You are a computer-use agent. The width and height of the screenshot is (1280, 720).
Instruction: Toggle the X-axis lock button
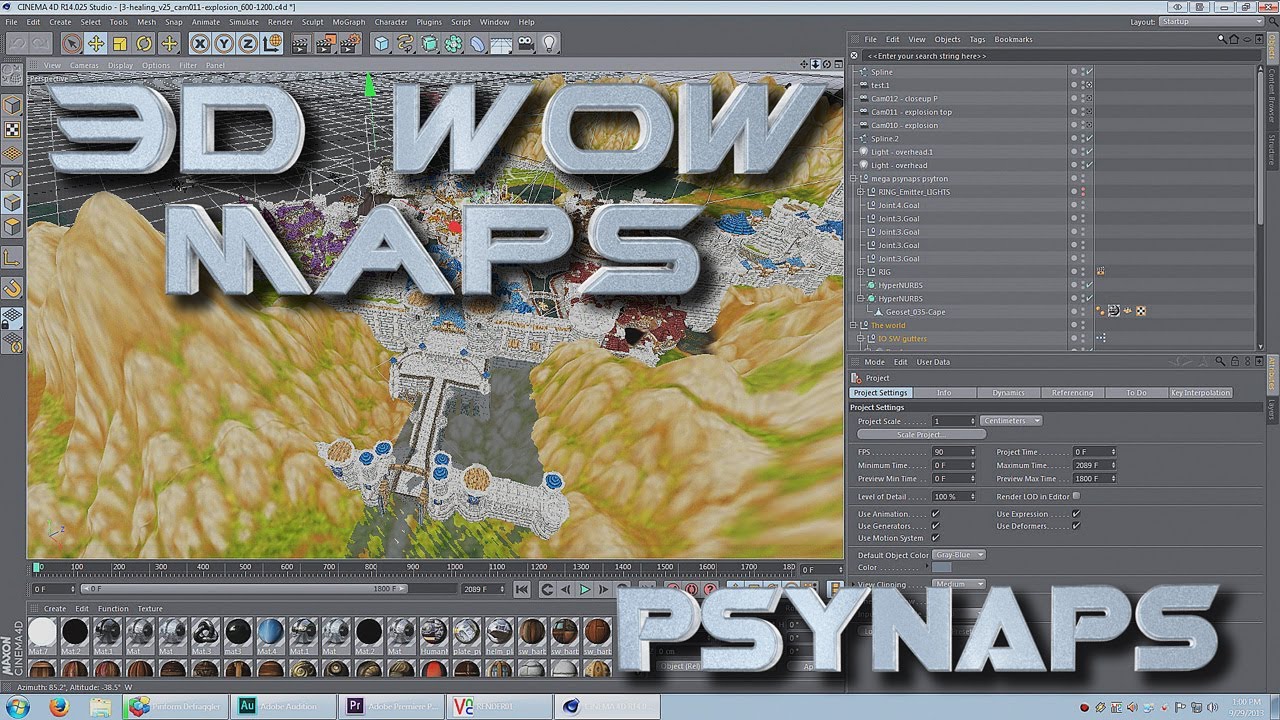tap(200, 43)
